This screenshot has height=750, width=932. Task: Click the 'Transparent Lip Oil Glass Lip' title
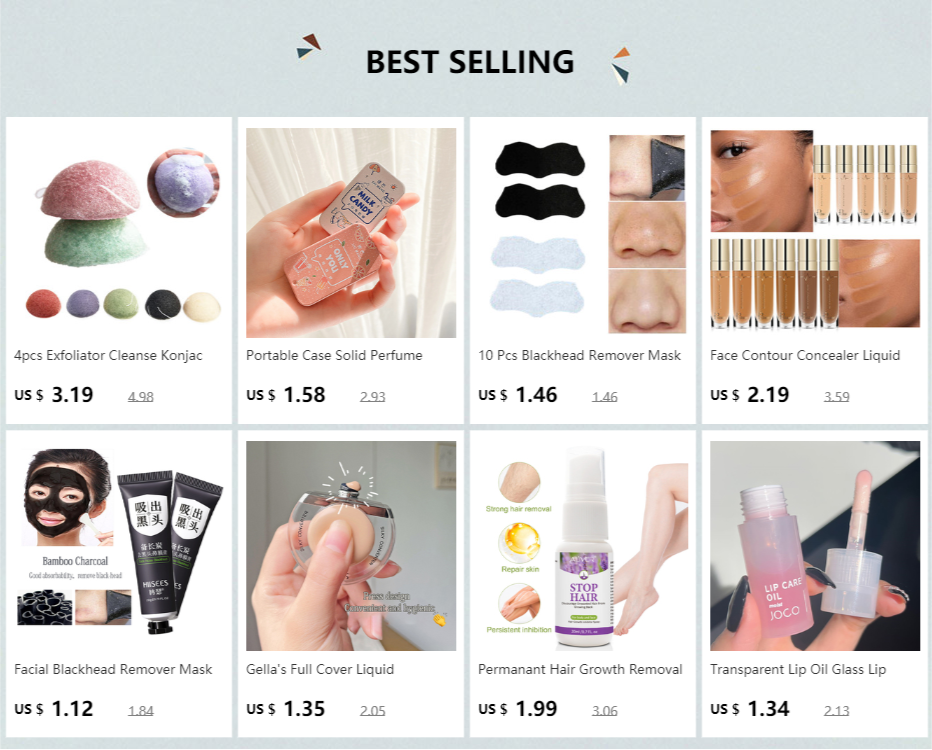(x=798, y=669)
